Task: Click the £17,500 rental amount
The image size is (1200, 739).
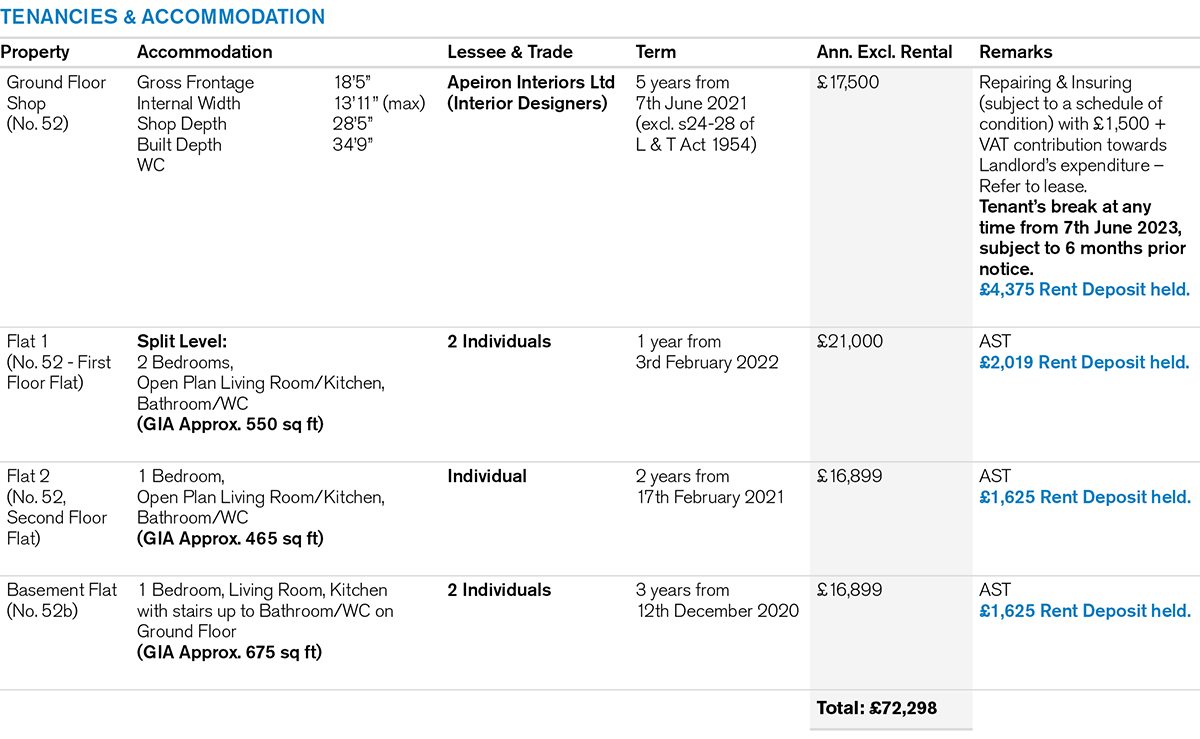Action: click(848, 82)
